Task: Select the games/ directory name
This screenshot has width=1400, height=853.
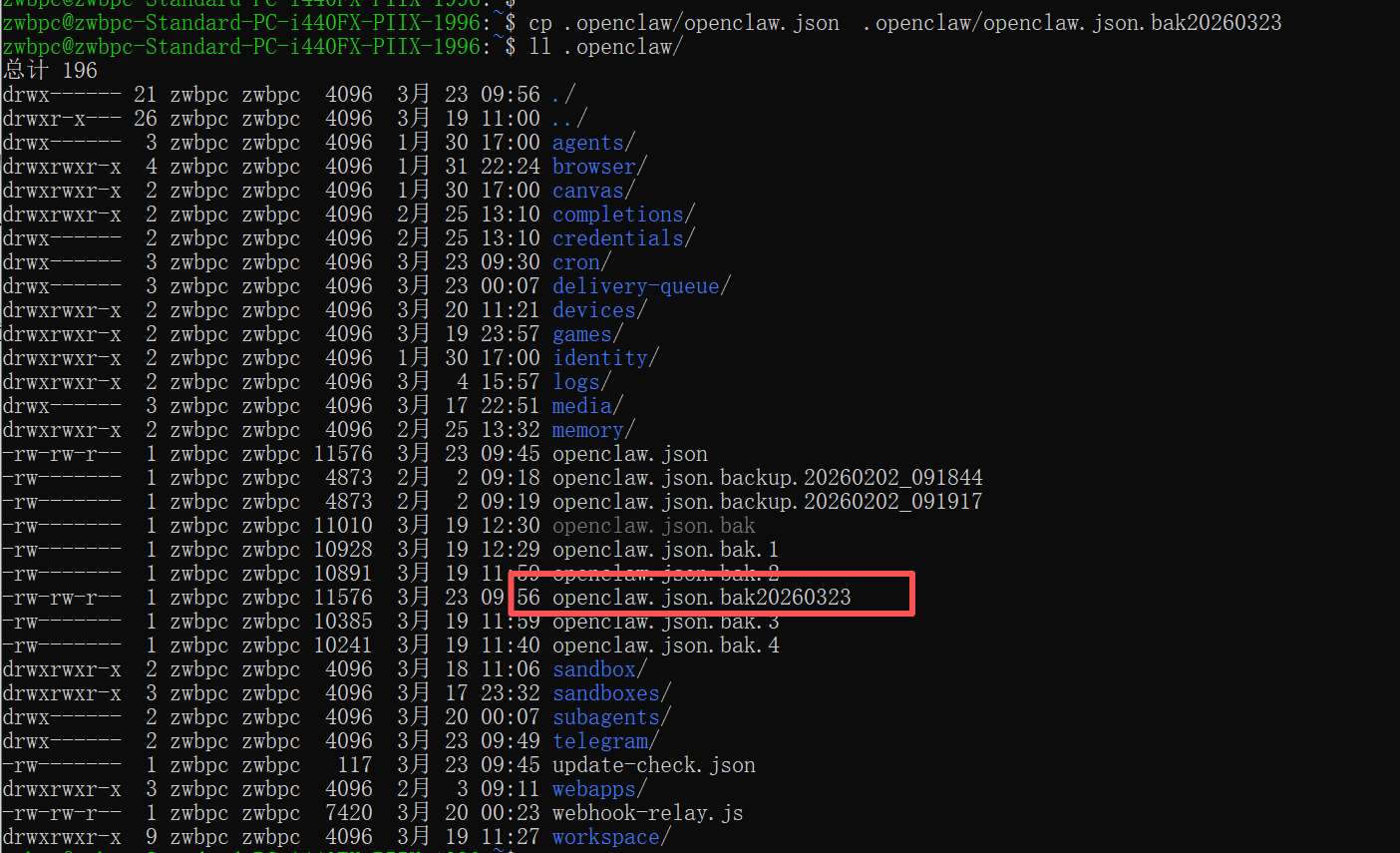Action: (586, 334)
